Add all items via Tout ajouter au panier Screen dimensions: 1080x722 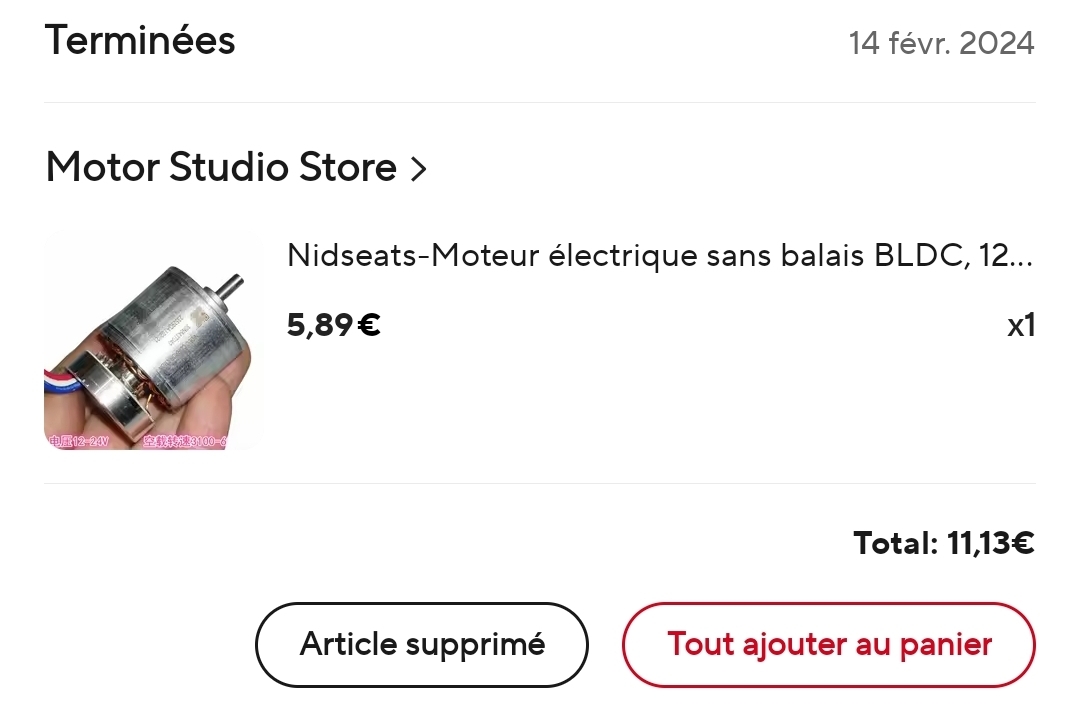click(829, 645)
